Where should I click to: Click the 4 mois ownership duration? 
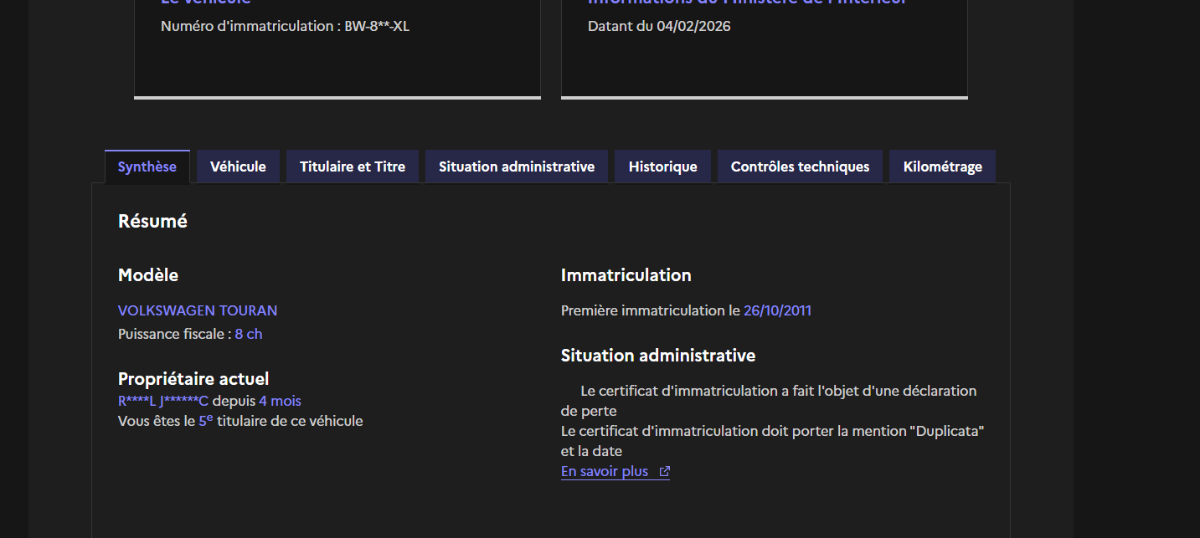tap(280, 401)
